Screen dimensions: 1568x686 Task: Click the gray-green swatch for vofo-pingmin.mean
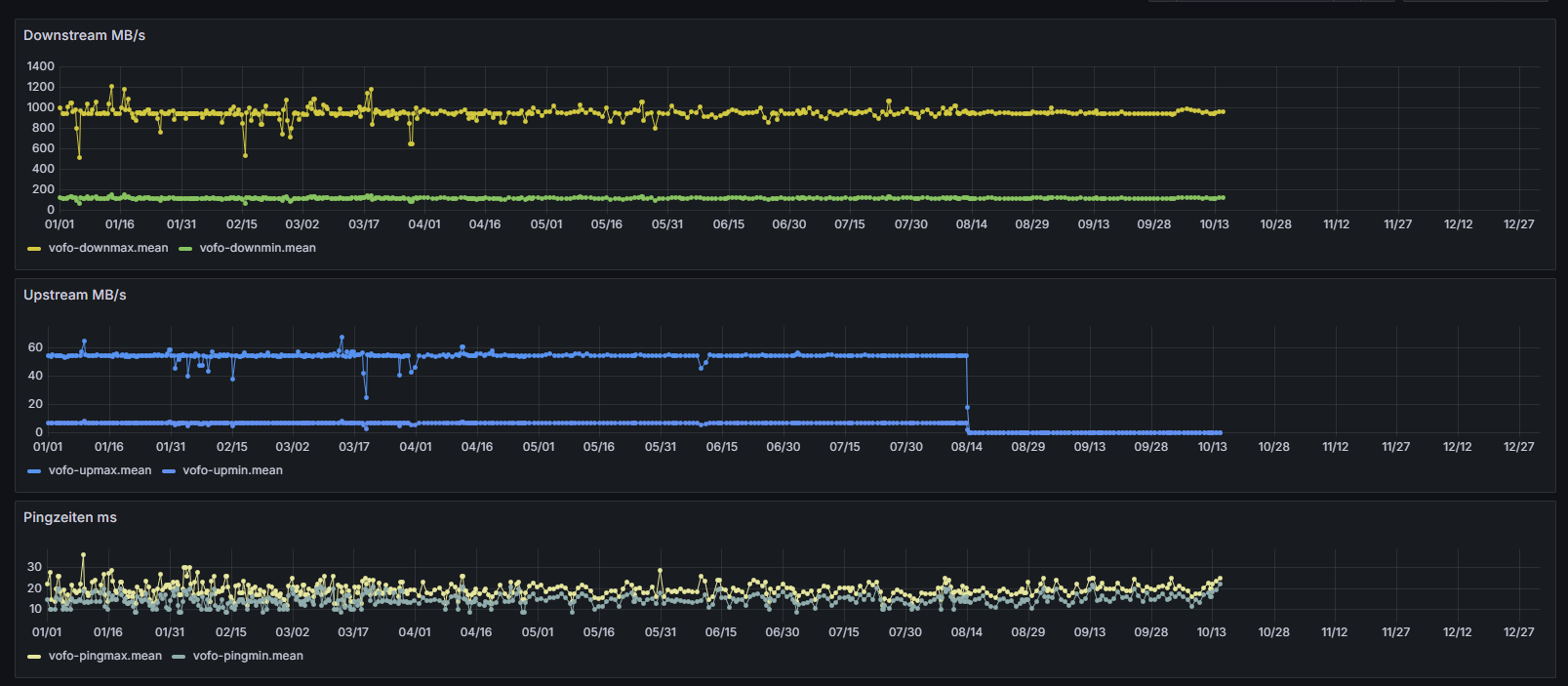[179, 657]
